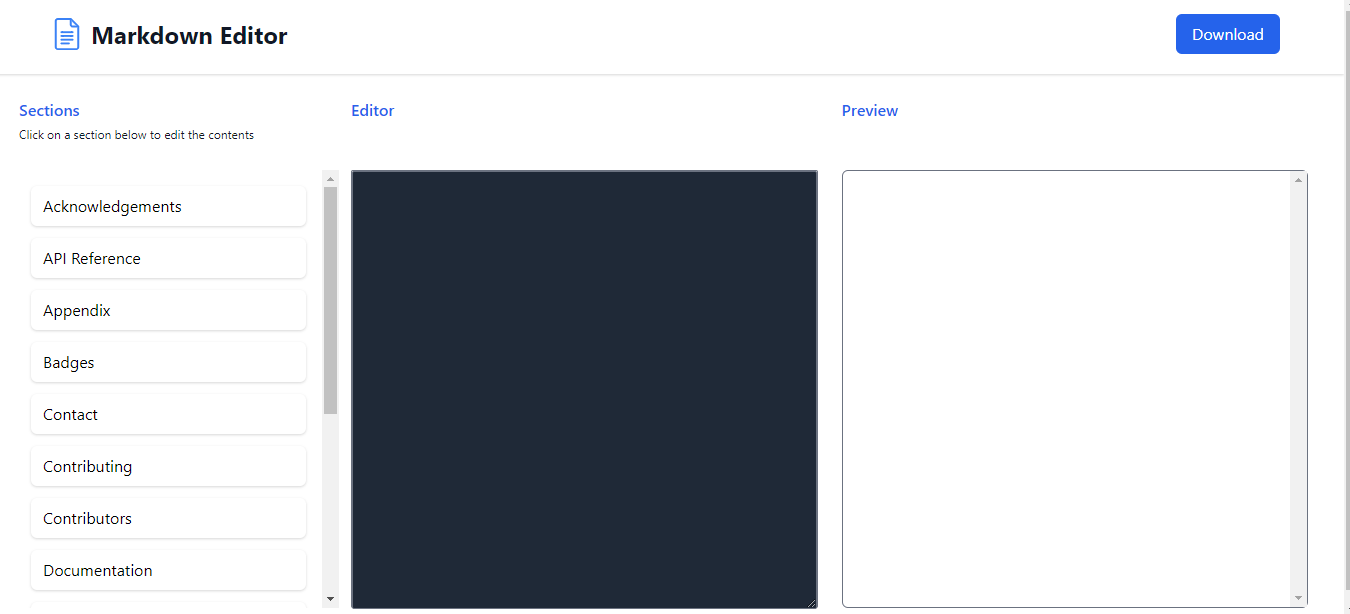Click the sections scrollbar down arrow
This screenshot has width=1350, height=614.
[x=330, y=598]
